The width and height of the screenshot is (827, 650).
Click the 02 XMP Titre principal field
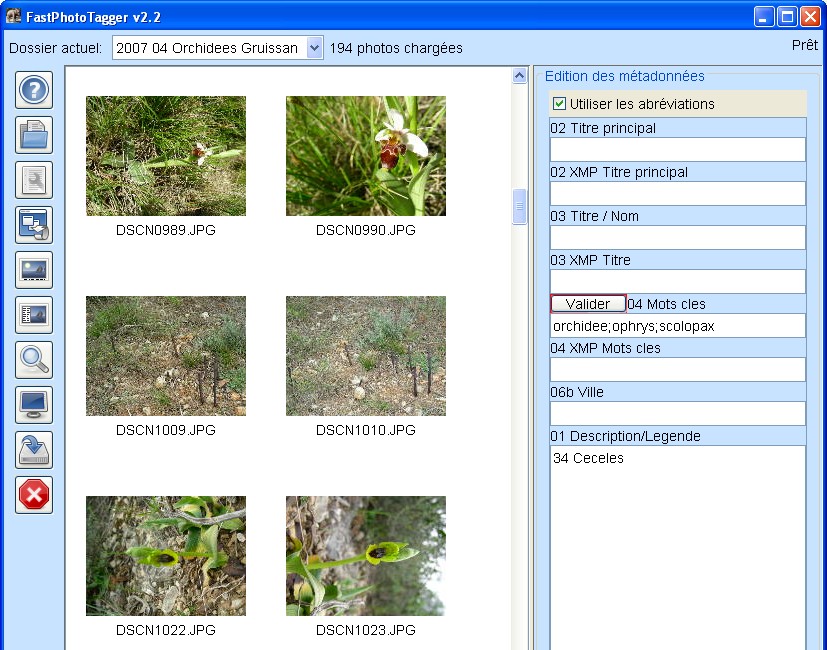678,194
